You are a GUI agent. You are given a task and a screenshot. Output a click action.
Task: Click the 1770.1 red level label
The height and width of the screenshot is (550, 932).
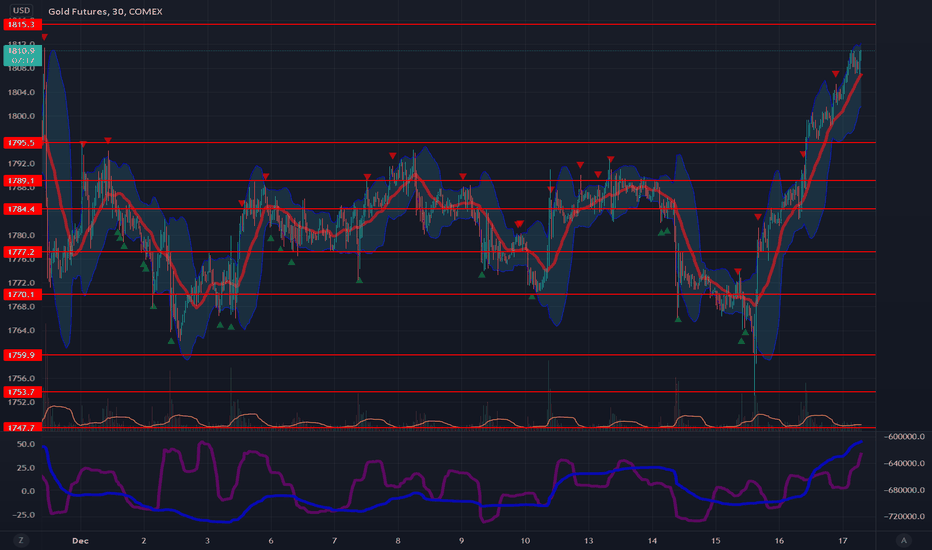point(23,294)
